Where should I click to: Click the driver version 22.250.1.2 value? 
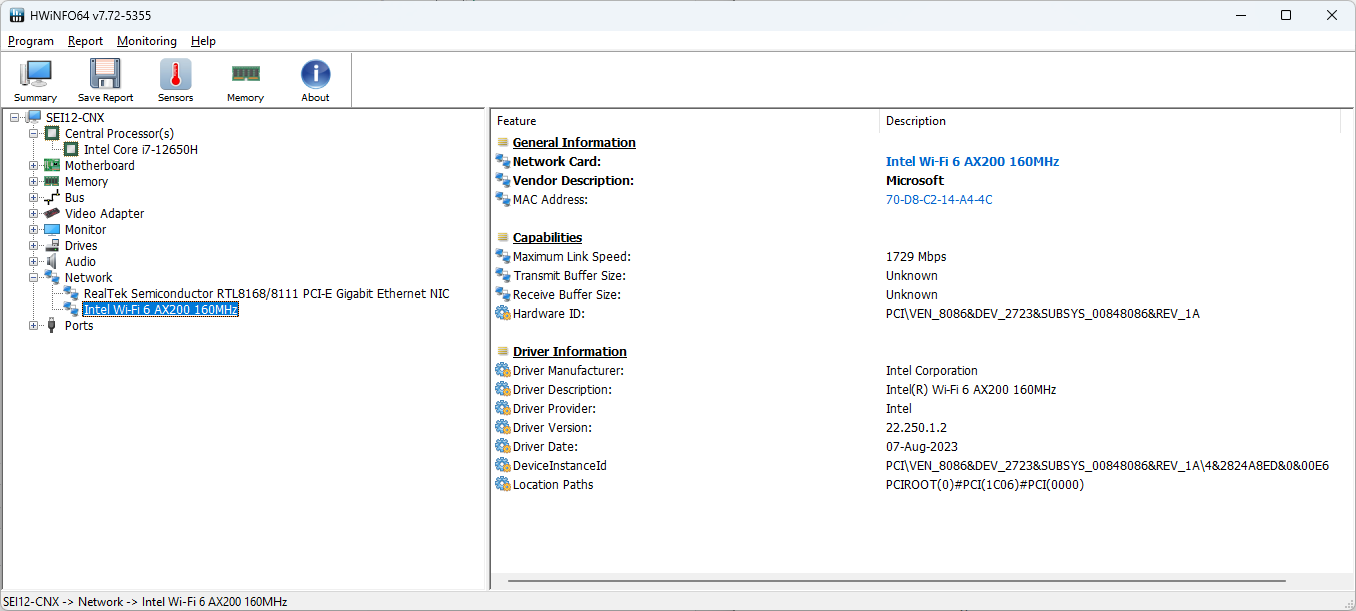[916, 428]
